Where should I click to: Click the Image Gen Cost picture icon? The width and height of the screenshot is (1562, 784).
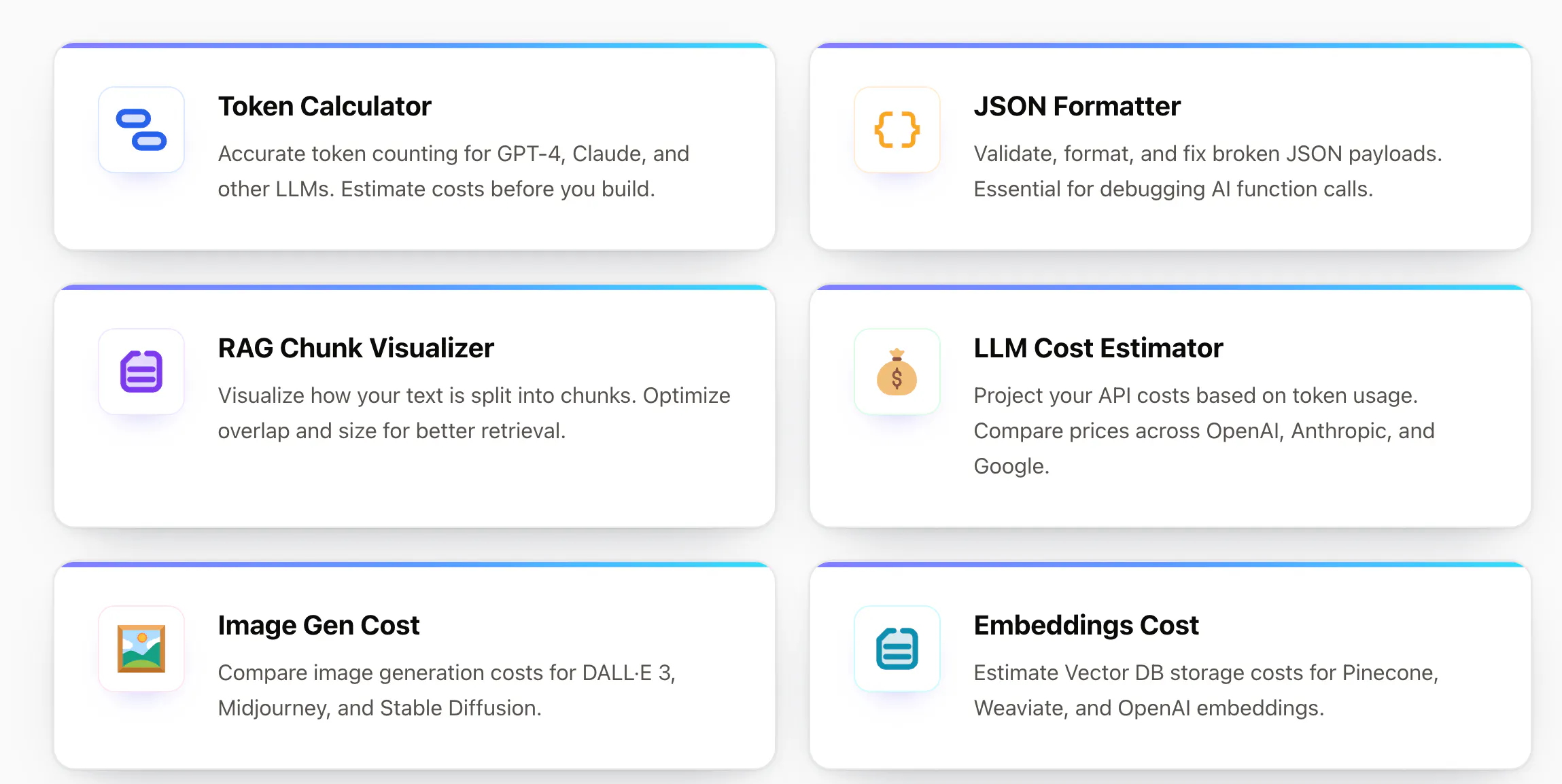point(141,648)
